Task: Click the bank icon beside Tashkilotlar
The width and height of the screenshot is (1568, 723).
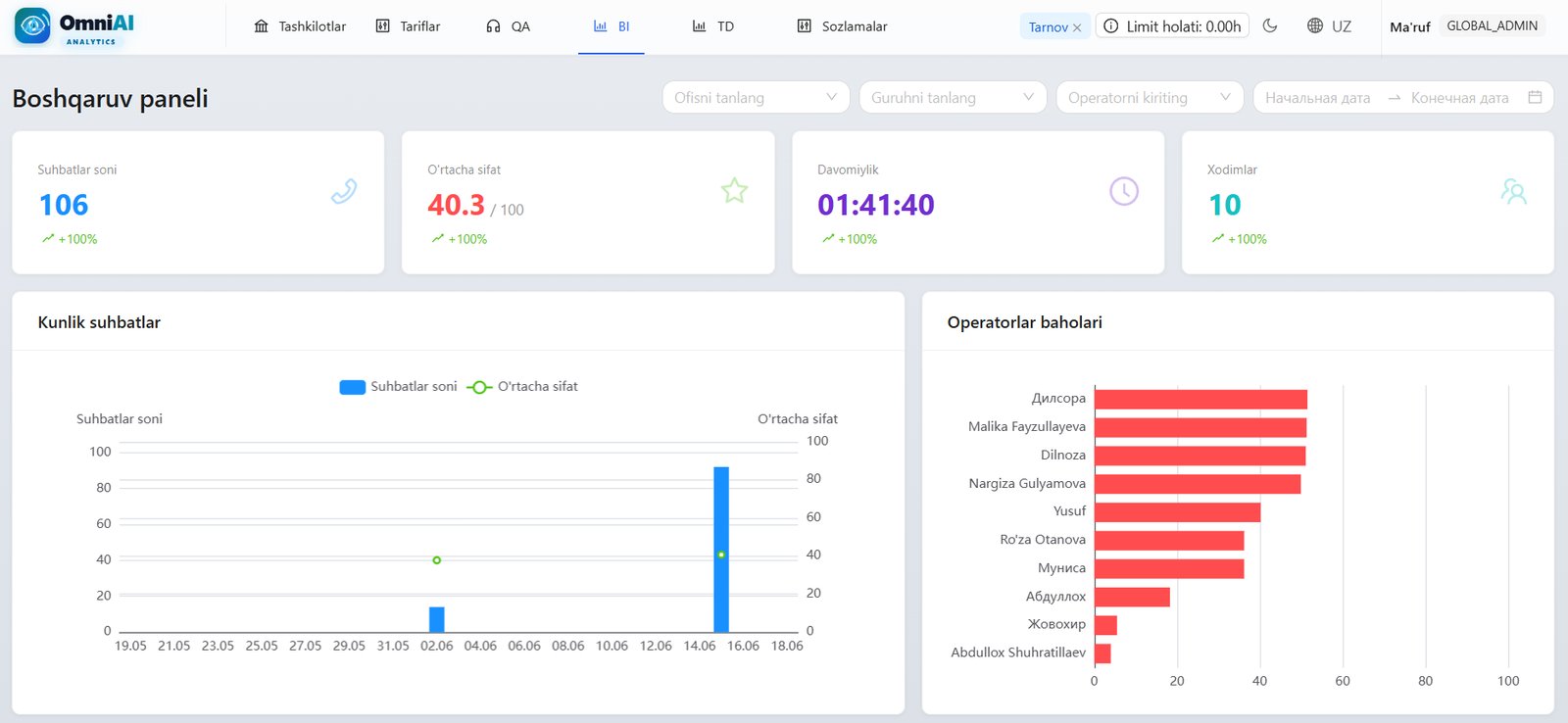Action: [261, 26]
